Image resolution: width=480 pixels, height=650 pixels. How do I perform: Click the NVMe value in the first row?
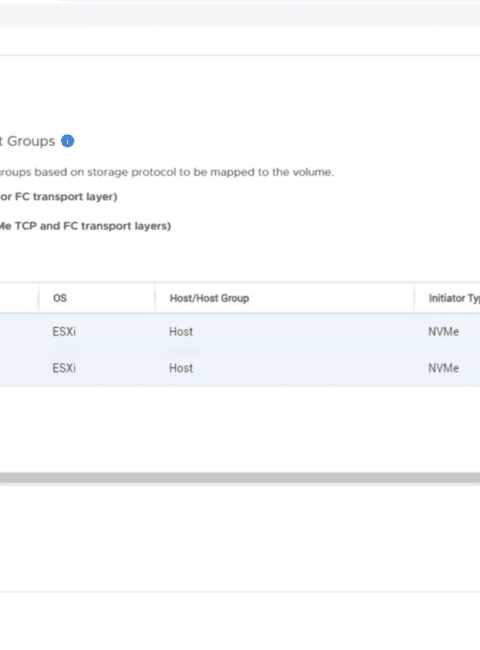444,332
